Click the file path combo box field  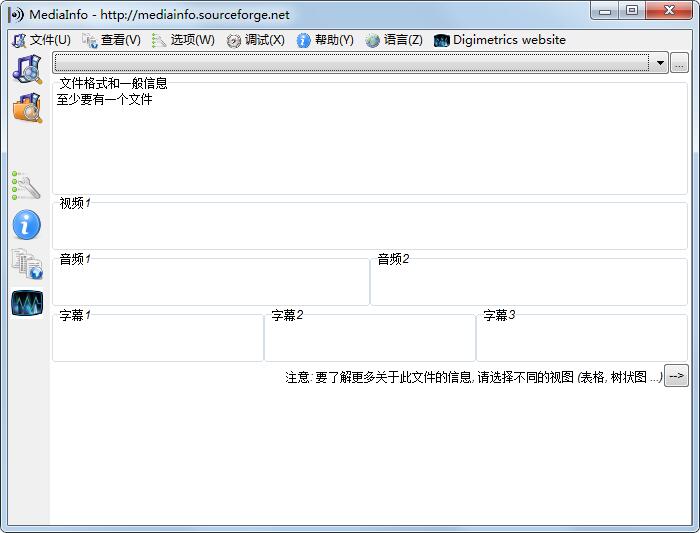(350, 63)
